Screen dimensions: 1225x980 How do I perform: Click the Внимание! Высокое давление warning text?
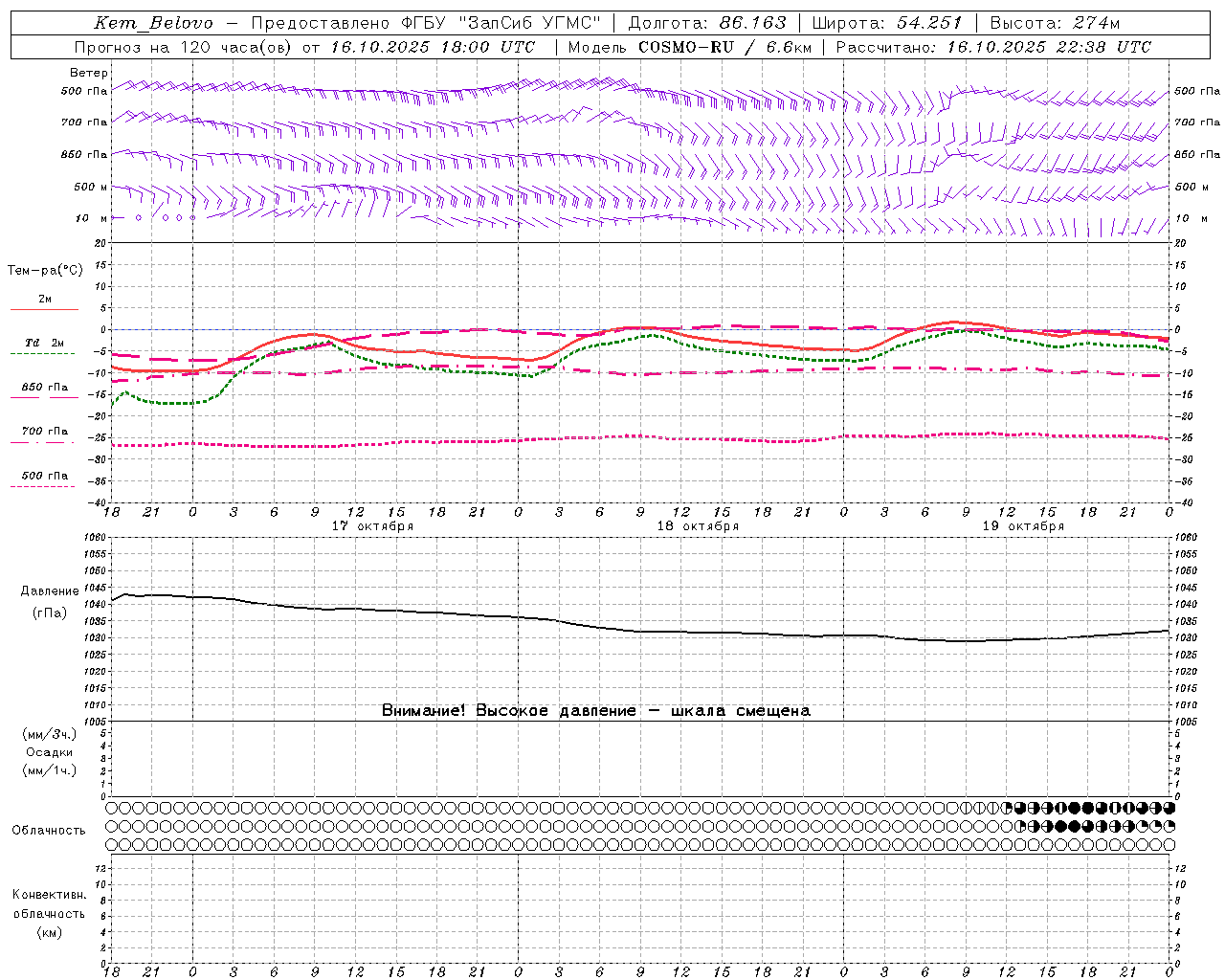pyautogui.click(x=595, y=711)
